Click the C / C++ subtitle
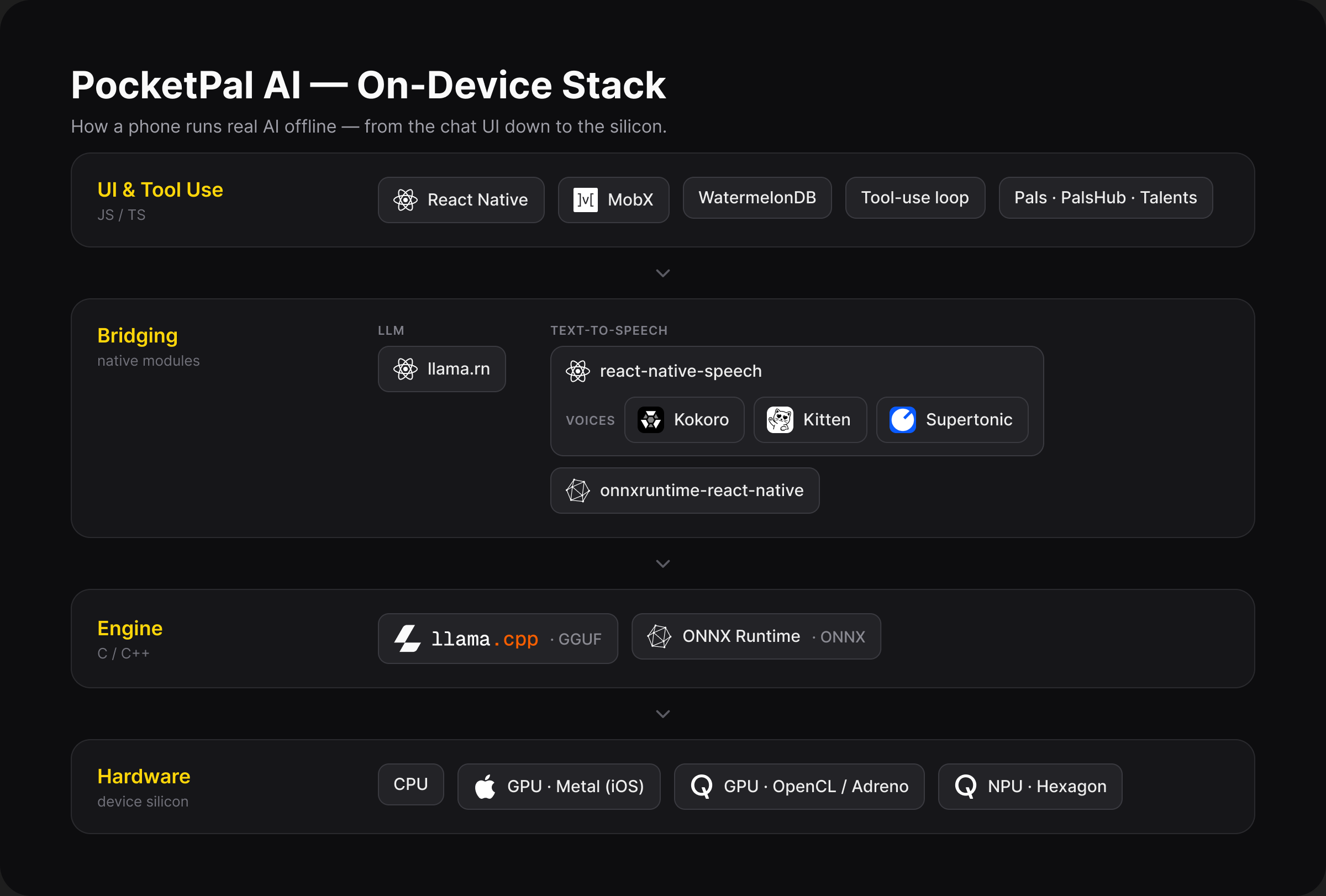Screen dimensions: 1326x896 [x=123, y=653]
